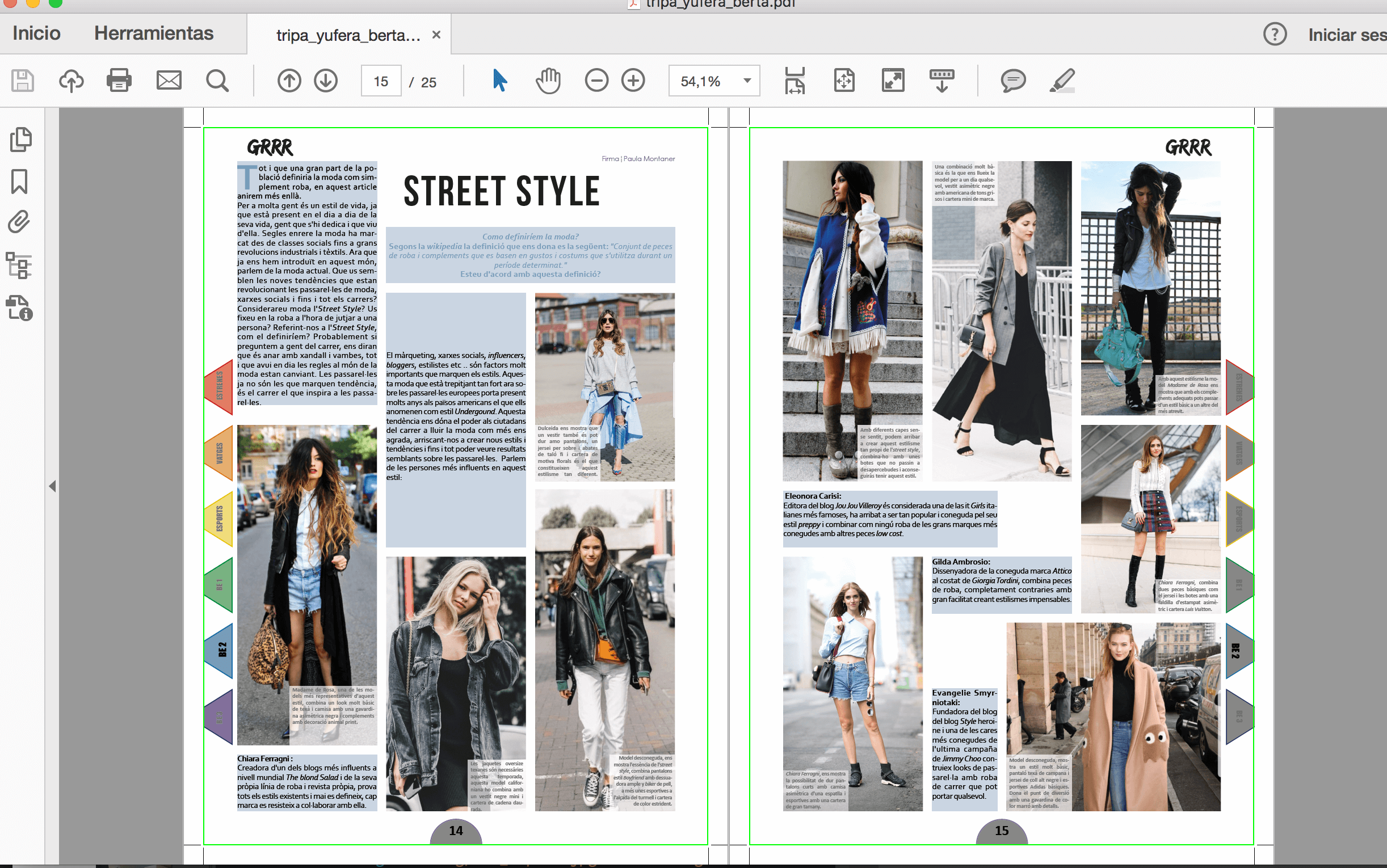Screen dimensions: 1387x868
Task: Click the BE 2 tab on page 15
Action: click(x=1239, y=650)
